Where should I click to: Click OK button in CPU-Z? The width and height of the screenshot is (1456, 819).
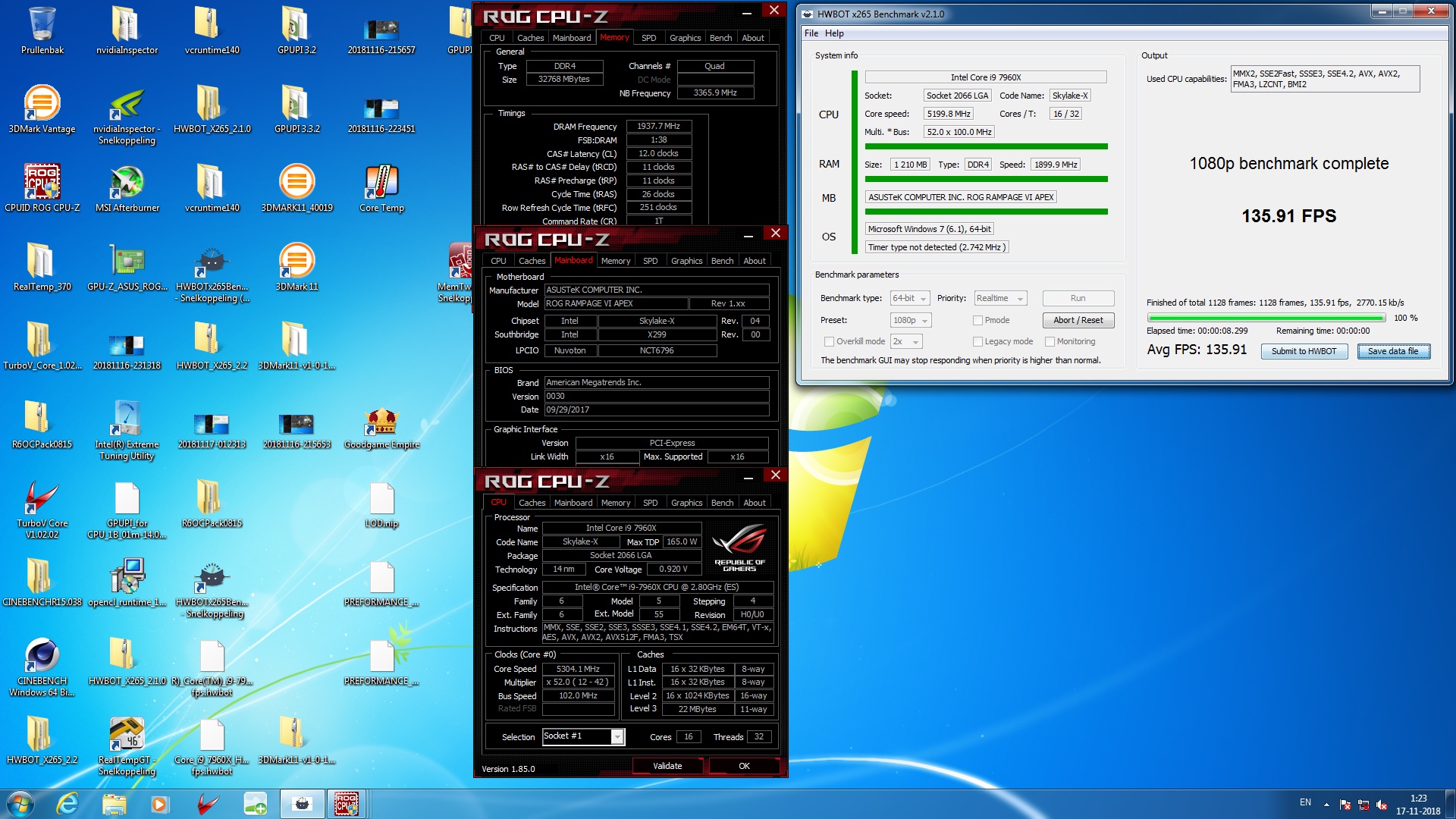pyautogui.click(x=744, y=766)
